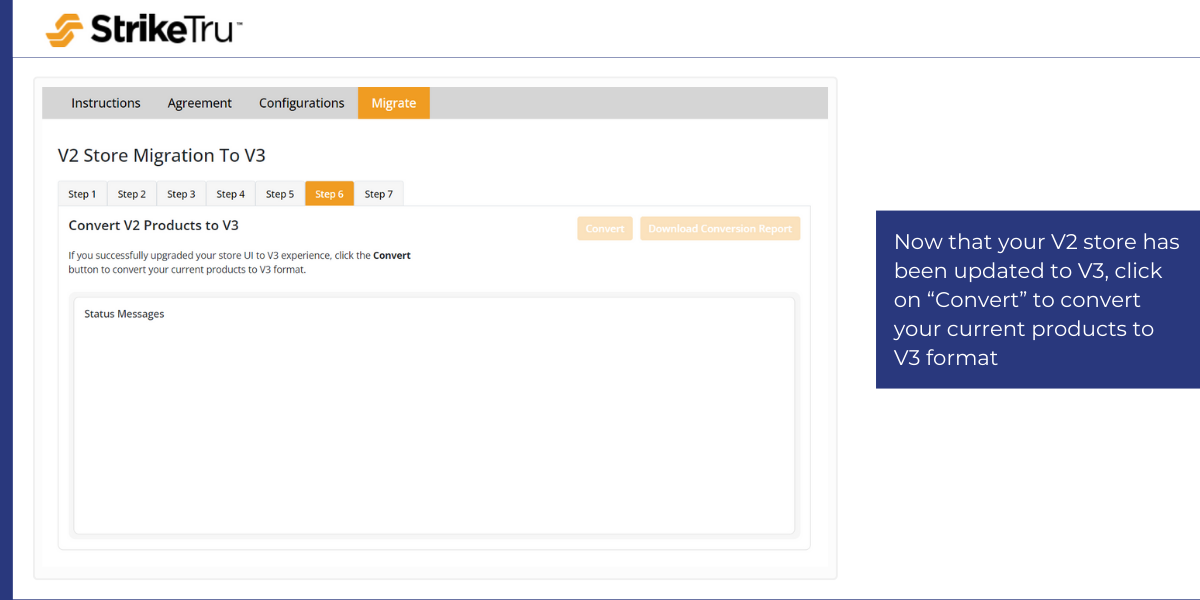This screenshot has width=1200, height=600.
Task: Open the Instructions tab
Action: click(106, 103)
